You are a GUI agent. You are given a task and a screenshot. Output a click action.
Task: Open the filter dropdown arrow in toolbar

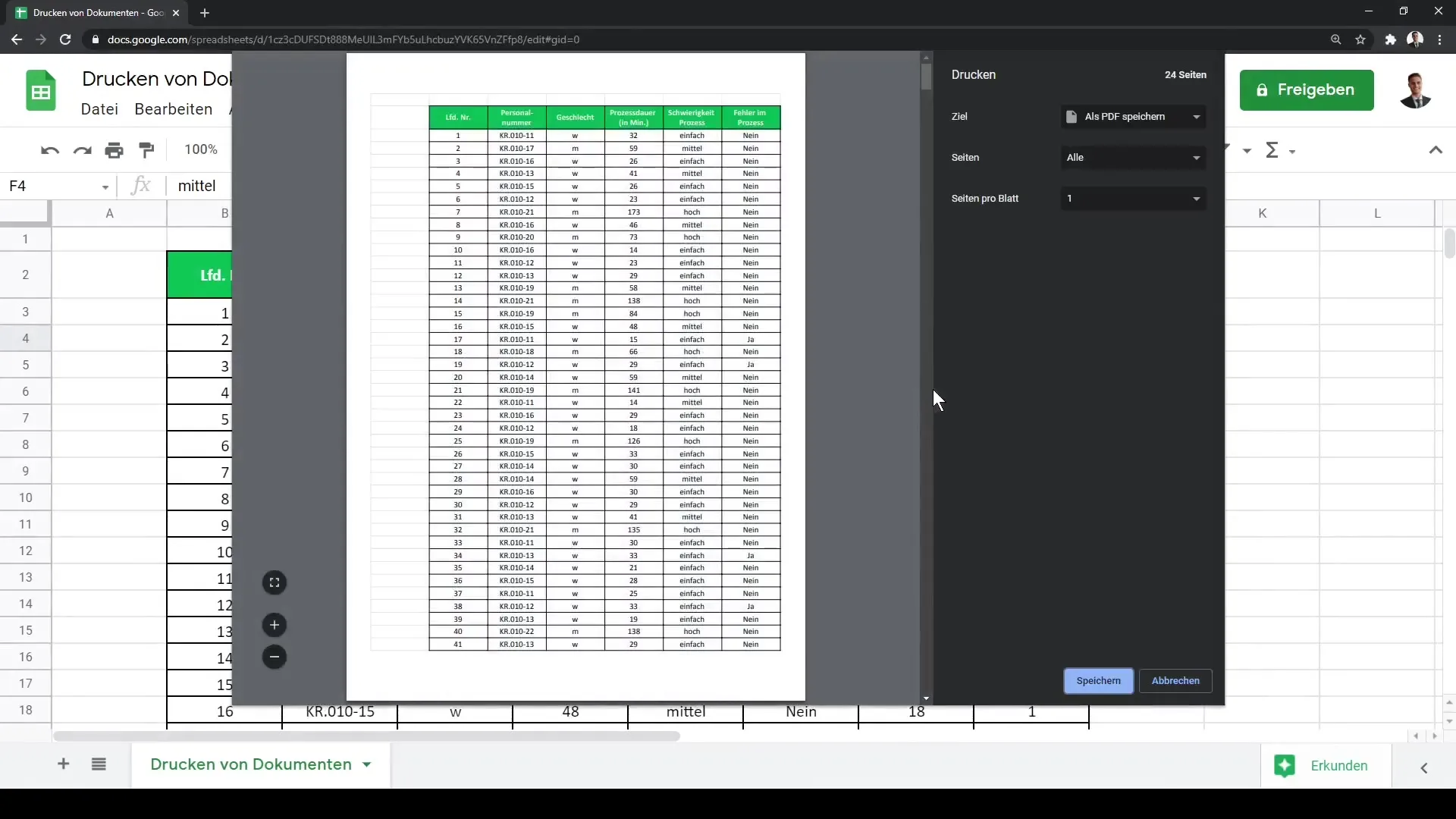(1247, 152)
